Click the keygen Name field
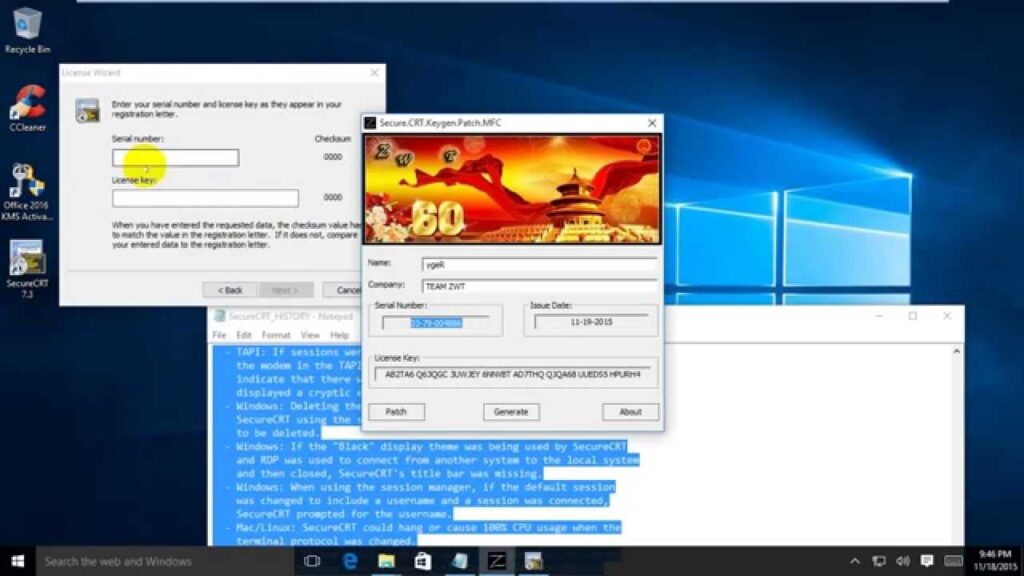Screen dimensions: 1024x576 (539, 264)
